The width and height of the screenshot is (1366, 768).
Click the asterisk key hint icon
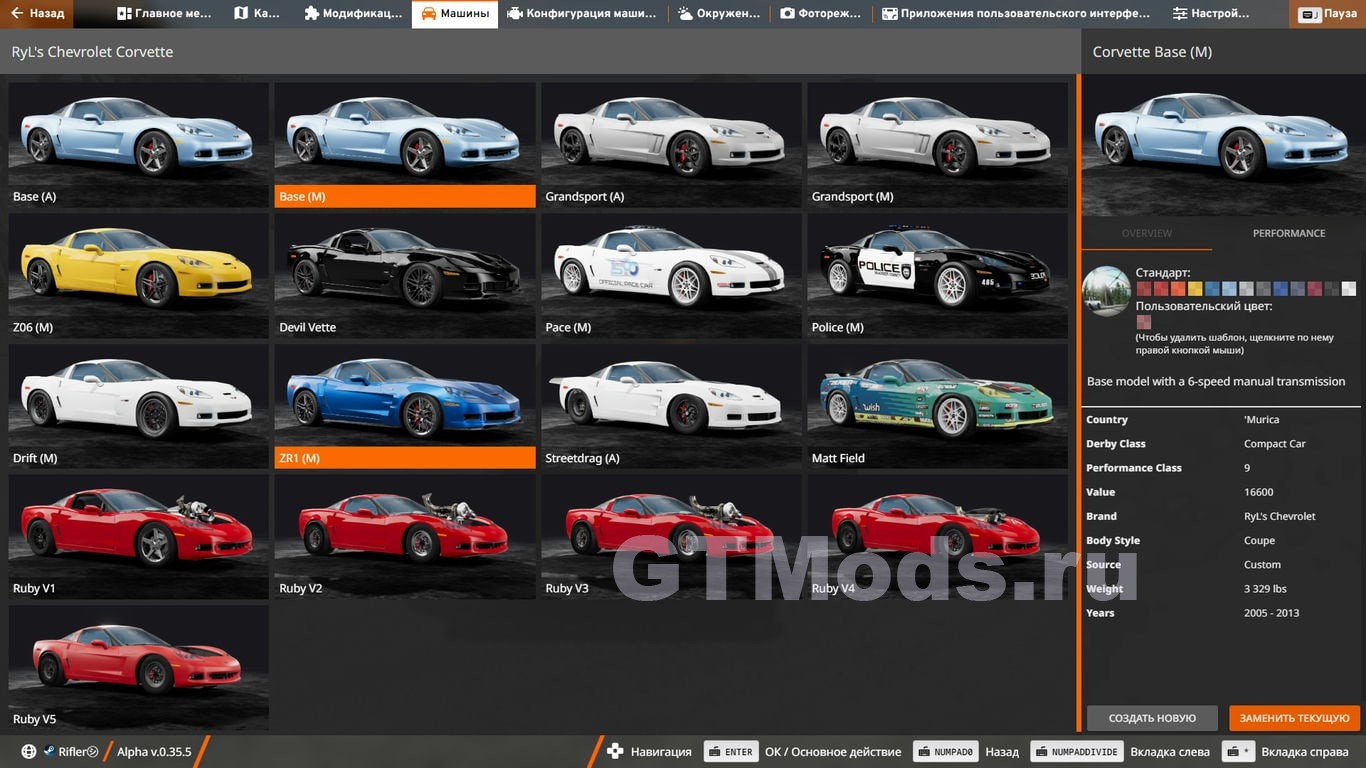pyautogui.click(x=1239, y=752)
